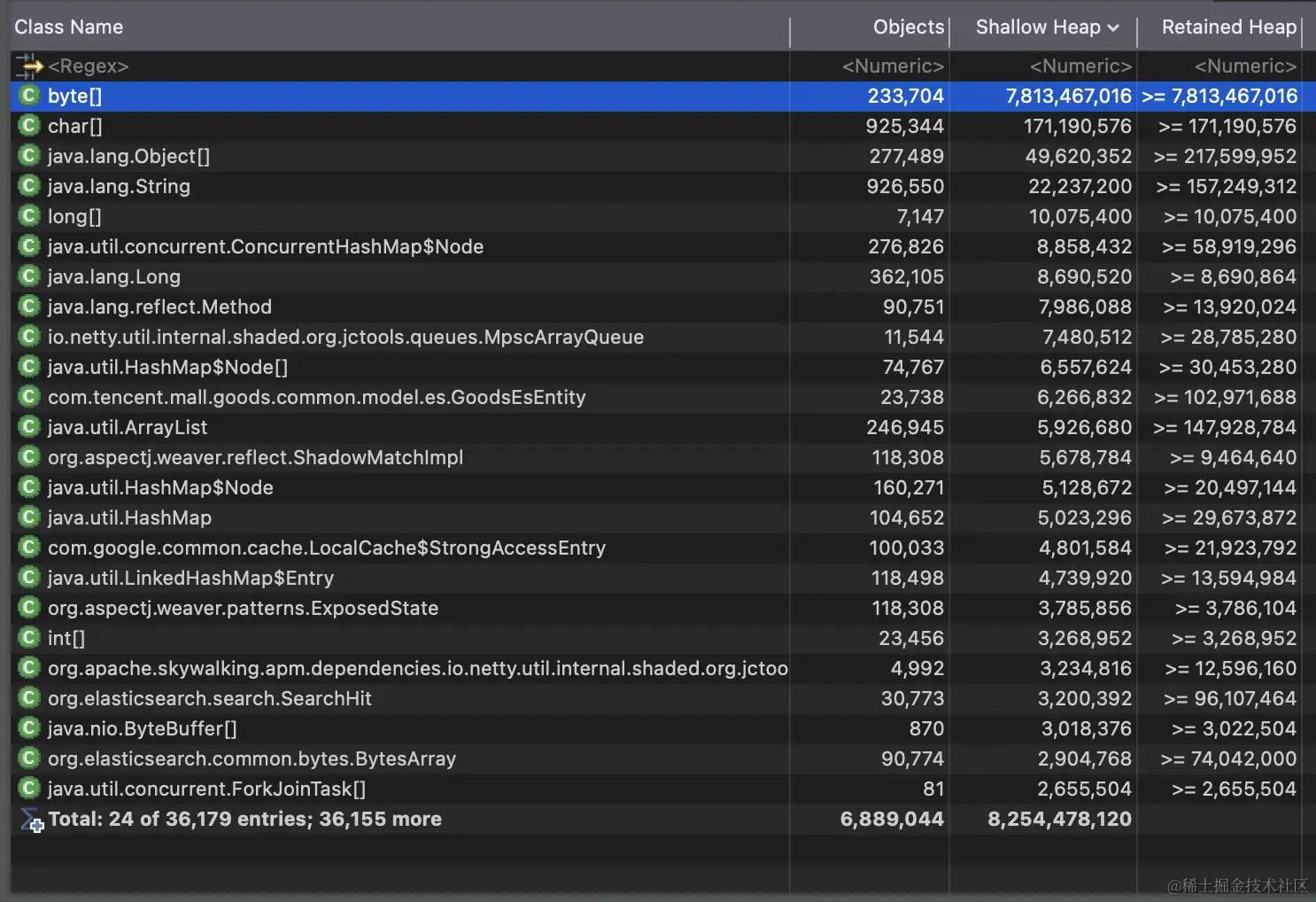Image resolution: width=1316 pixels, height=902 pixels.
Task: Select the java.util.concurrent.ForkJoinTask[] name
Action: [206, 789]
